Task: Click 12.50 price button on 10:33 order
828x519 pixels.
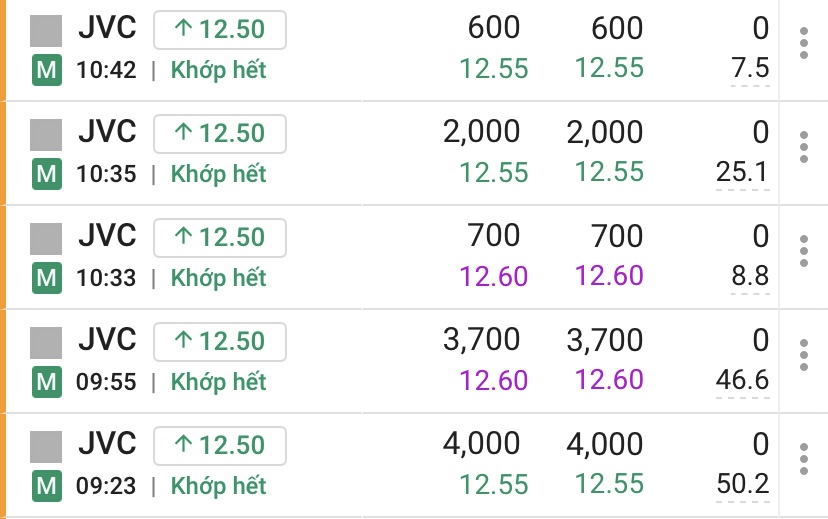Action: coord(220,238)
